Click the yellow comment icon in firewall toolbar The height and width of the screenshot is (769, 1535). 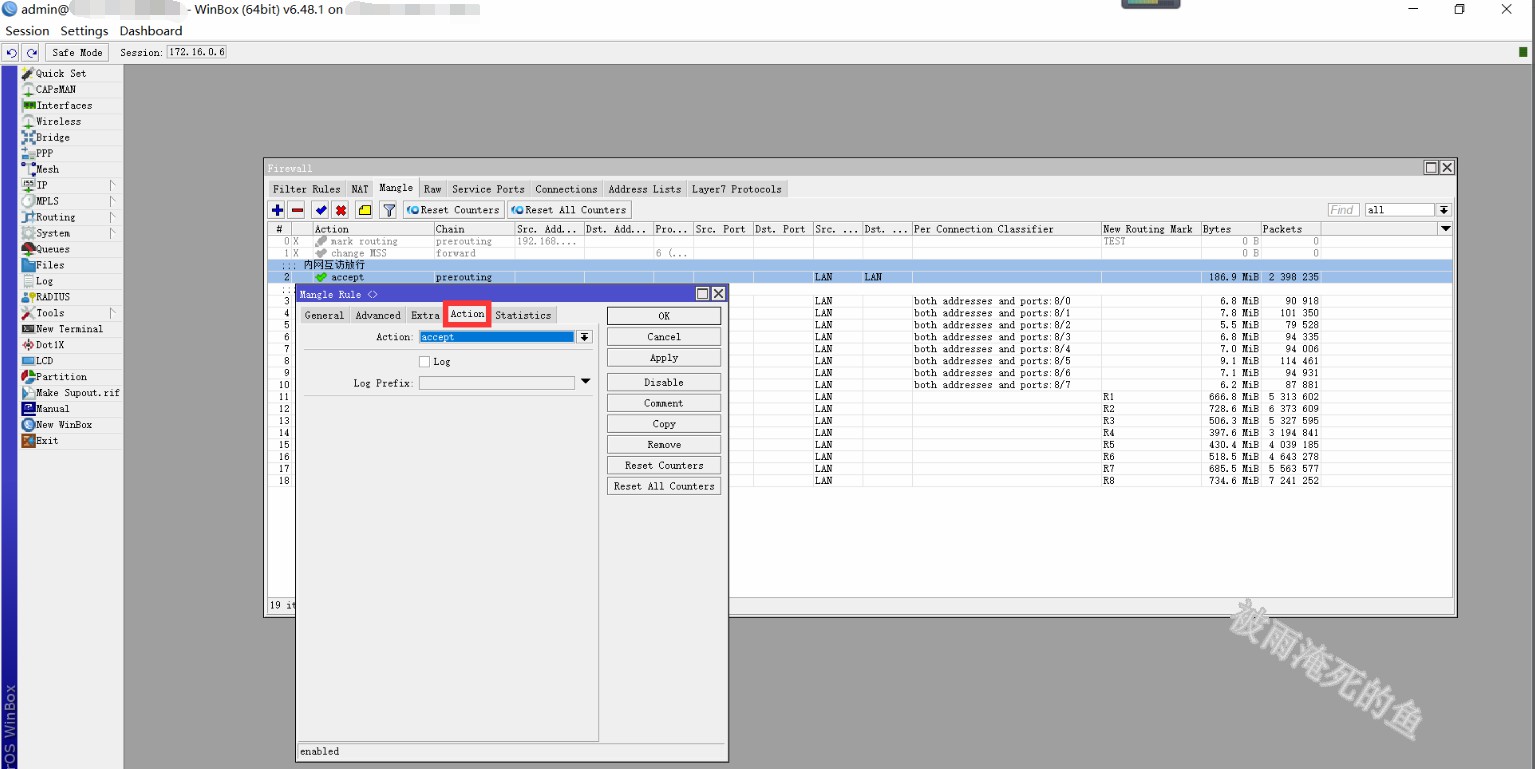(x=364, y=210)
